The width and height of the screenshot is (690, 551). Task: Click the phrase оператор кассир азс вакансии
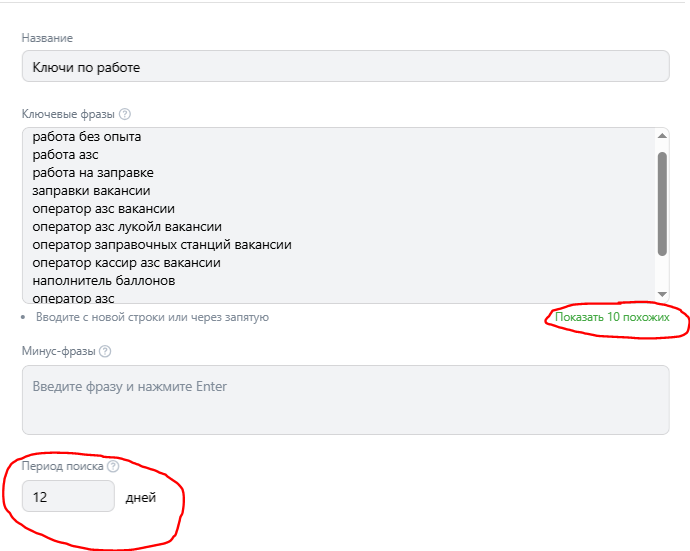pos(126,263)
